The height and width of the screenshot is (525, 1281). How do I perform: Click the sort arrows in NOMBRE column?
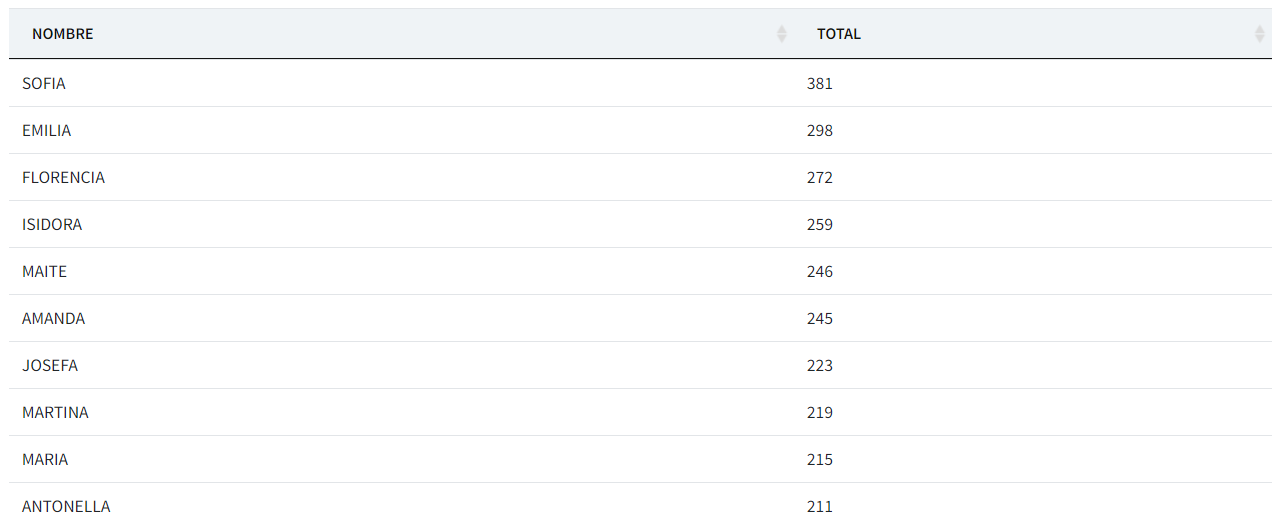tap(781, 34)
